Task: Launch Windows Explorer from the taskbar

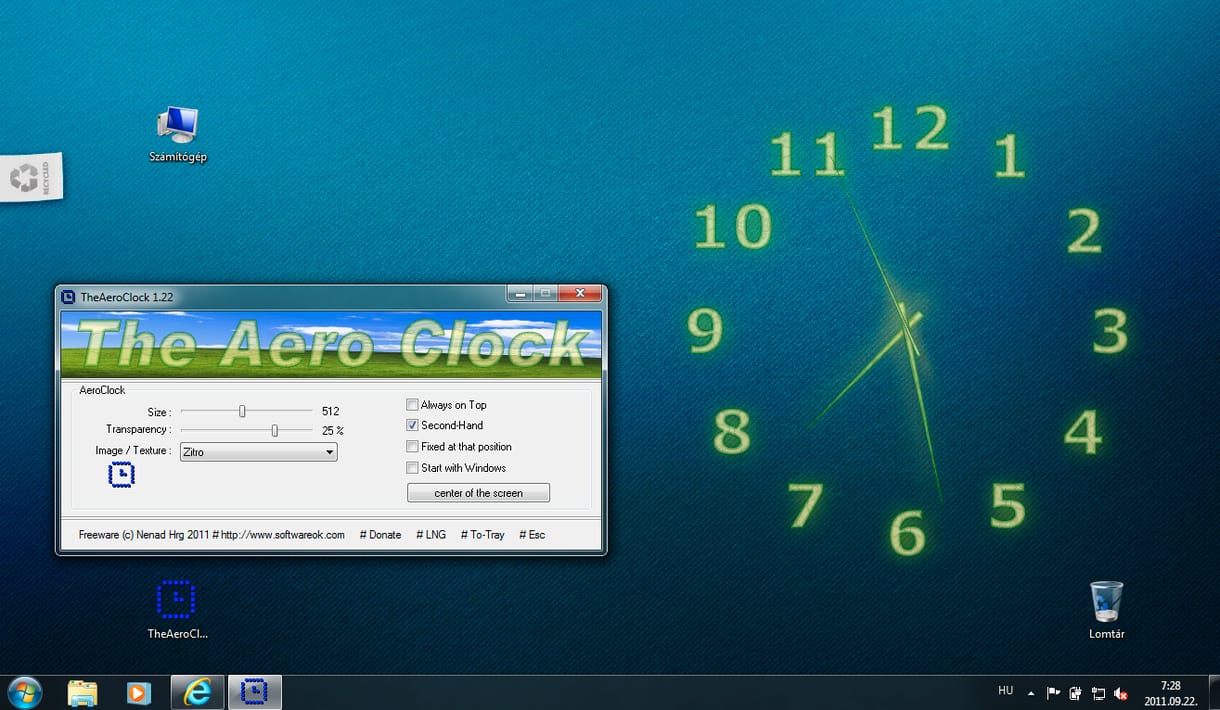Action: click(82, 692)
